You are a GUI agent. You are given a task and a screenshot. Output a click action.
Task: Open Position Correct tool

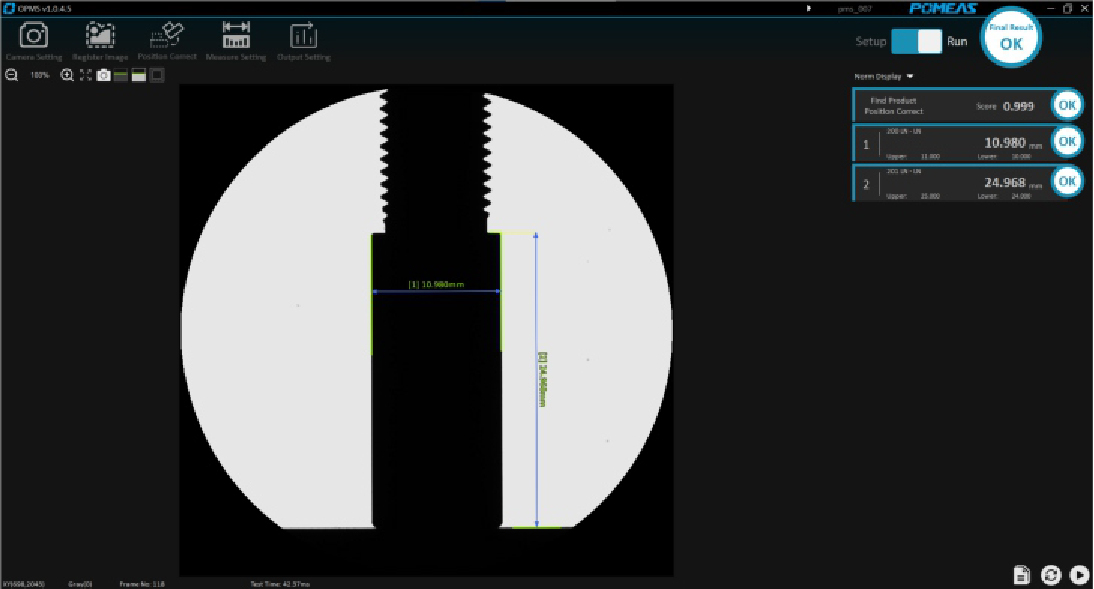pyautogui.click(x=167, y=41)
